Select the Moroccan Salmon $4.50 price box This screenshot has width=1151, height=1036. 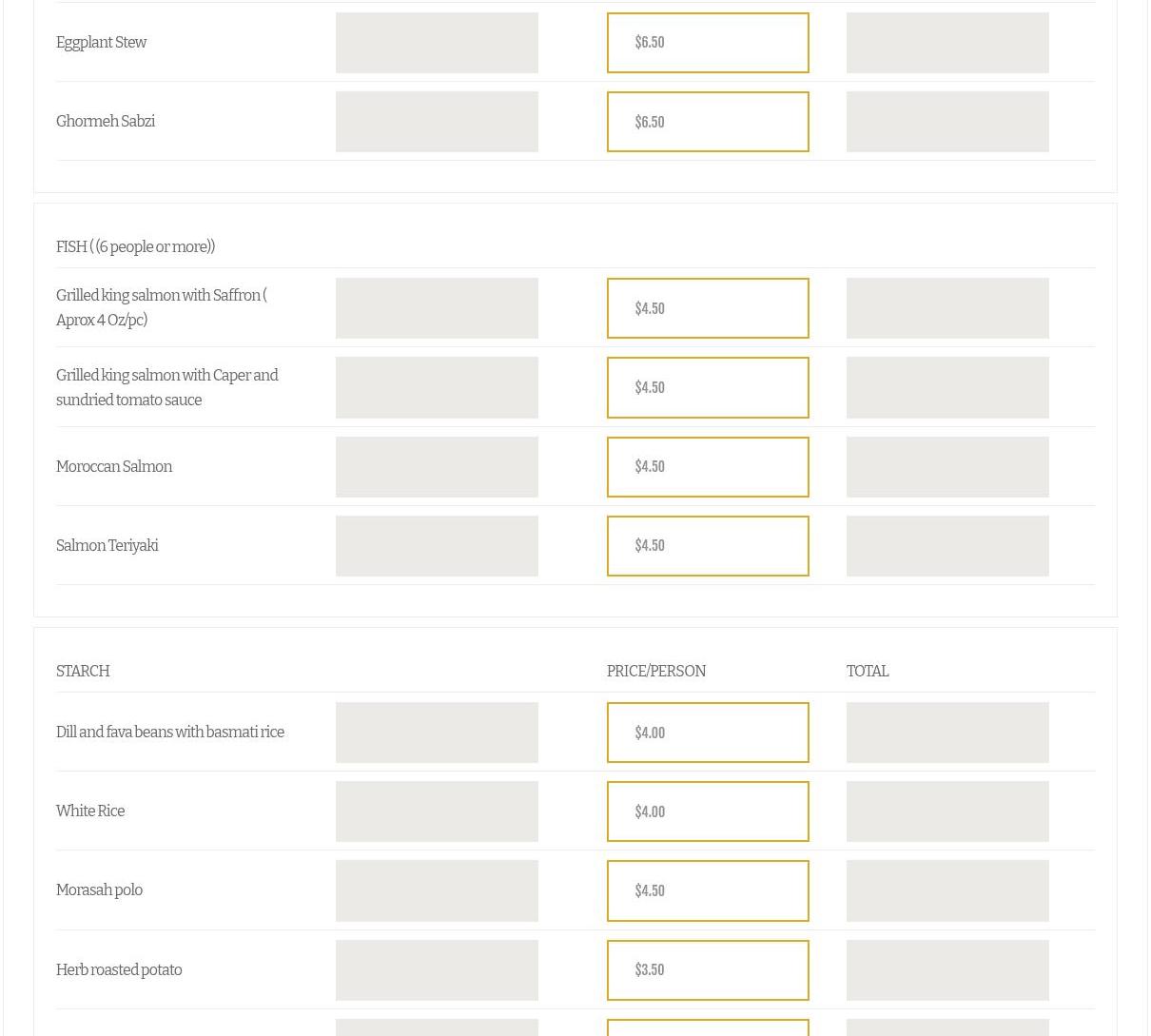click(x=708, y=467)
